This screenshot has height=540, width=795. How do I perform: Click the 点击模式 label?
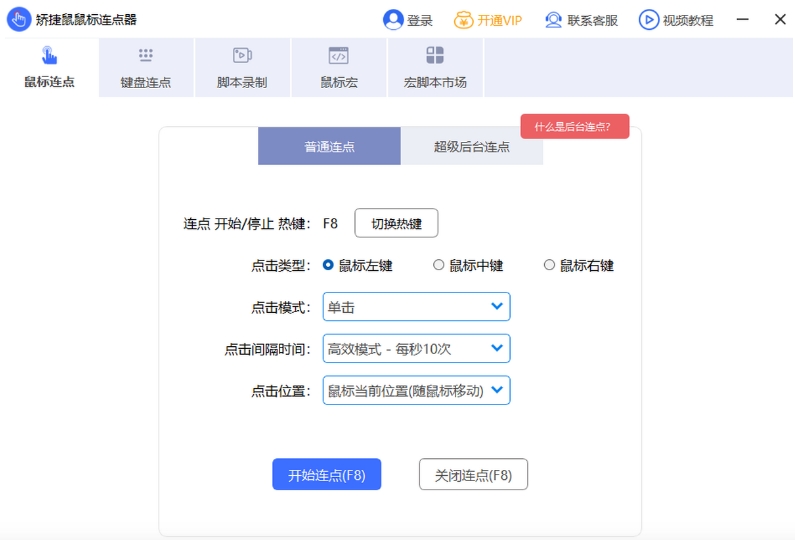281,307
